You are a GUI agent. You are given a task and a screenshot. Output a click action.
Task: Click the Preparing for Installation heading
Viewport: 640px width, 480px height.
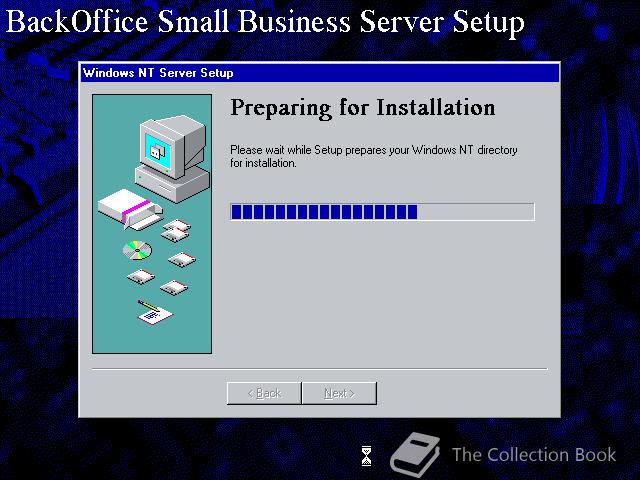363,108
